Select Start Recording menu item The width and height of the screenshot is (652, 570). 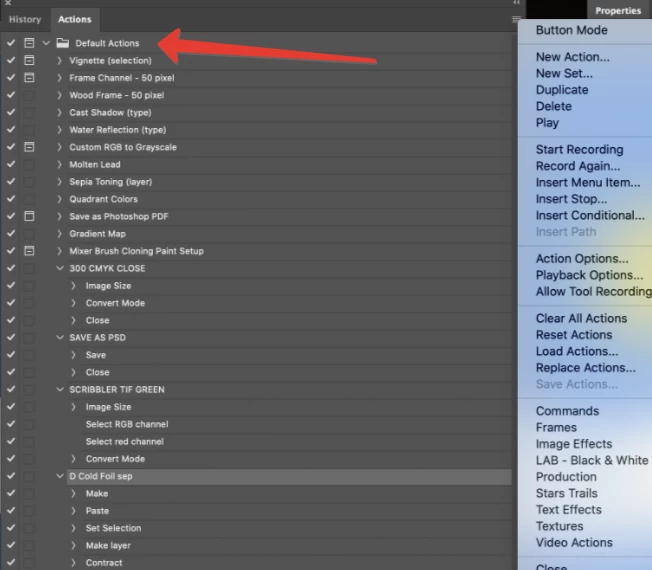(579, 149)
